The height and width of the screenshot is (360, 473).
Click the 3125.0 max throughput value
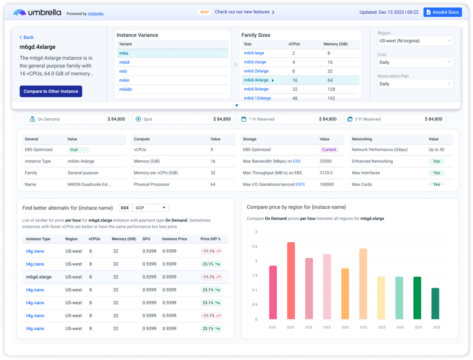tap(326, 173)
